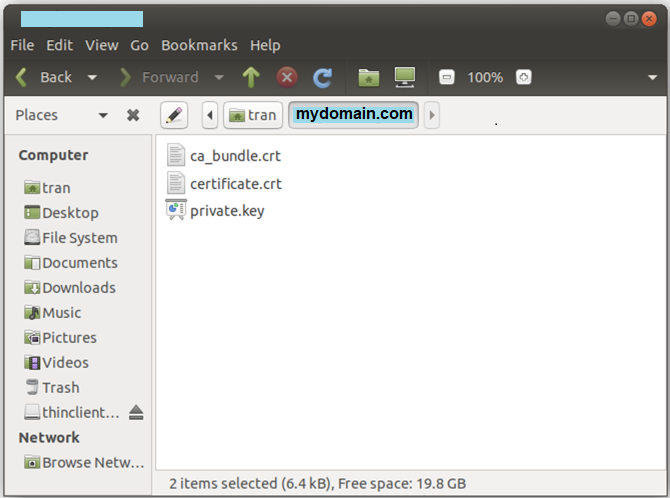The image size is (670, 498).
Task: Open Videos in the sidebar
Action: coord(56,362)
